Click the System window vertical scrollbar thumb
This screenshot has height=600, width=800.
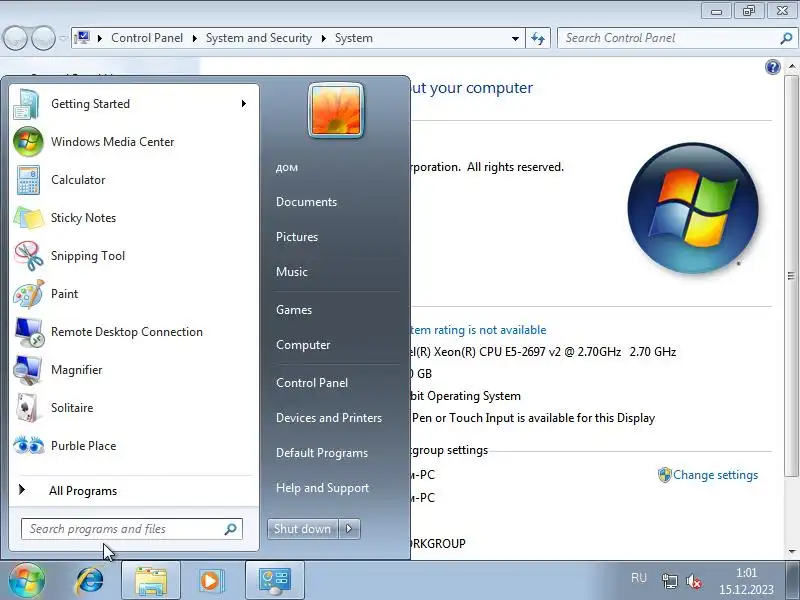791,276
